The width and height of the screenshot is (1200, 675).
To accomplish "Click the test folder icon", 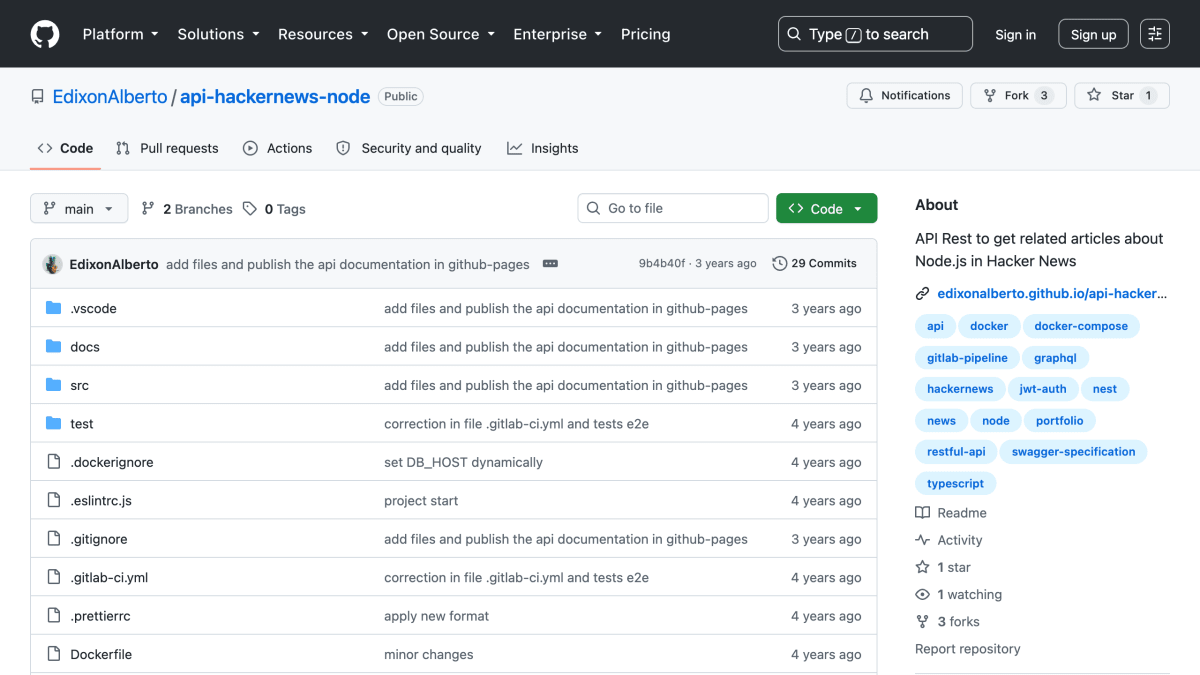I will (54, 424).
